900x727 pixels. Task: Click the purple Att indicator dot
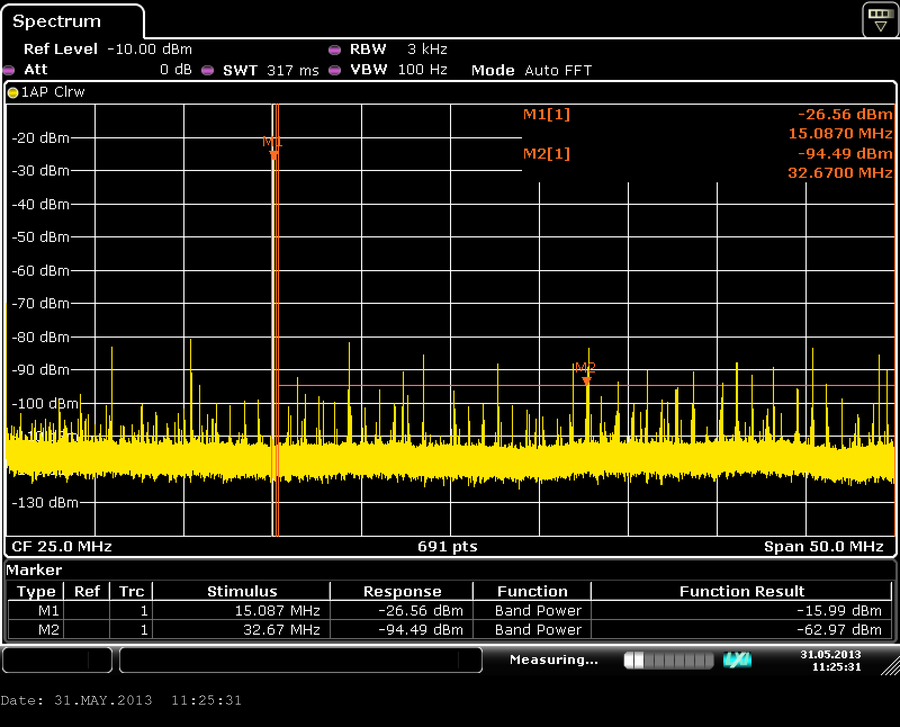pyautogui.click(x=9, y=70)
